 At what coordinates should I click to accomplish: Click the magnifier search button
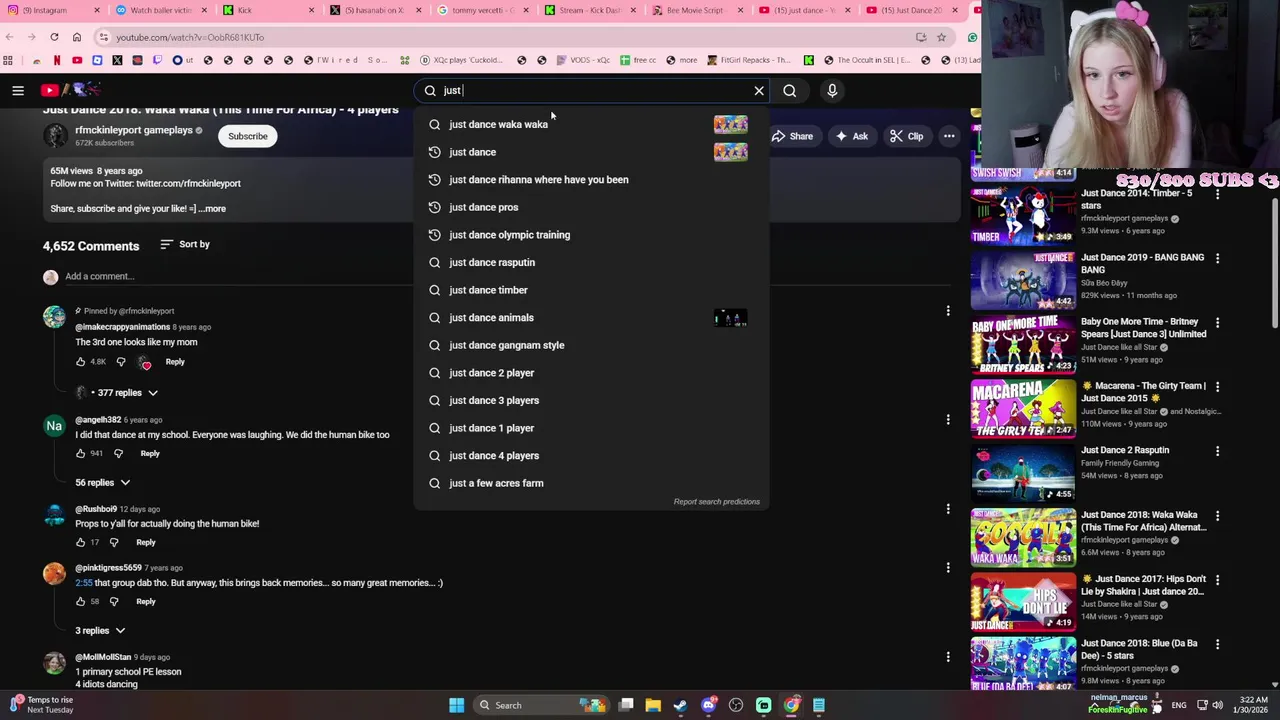[790, 91]
